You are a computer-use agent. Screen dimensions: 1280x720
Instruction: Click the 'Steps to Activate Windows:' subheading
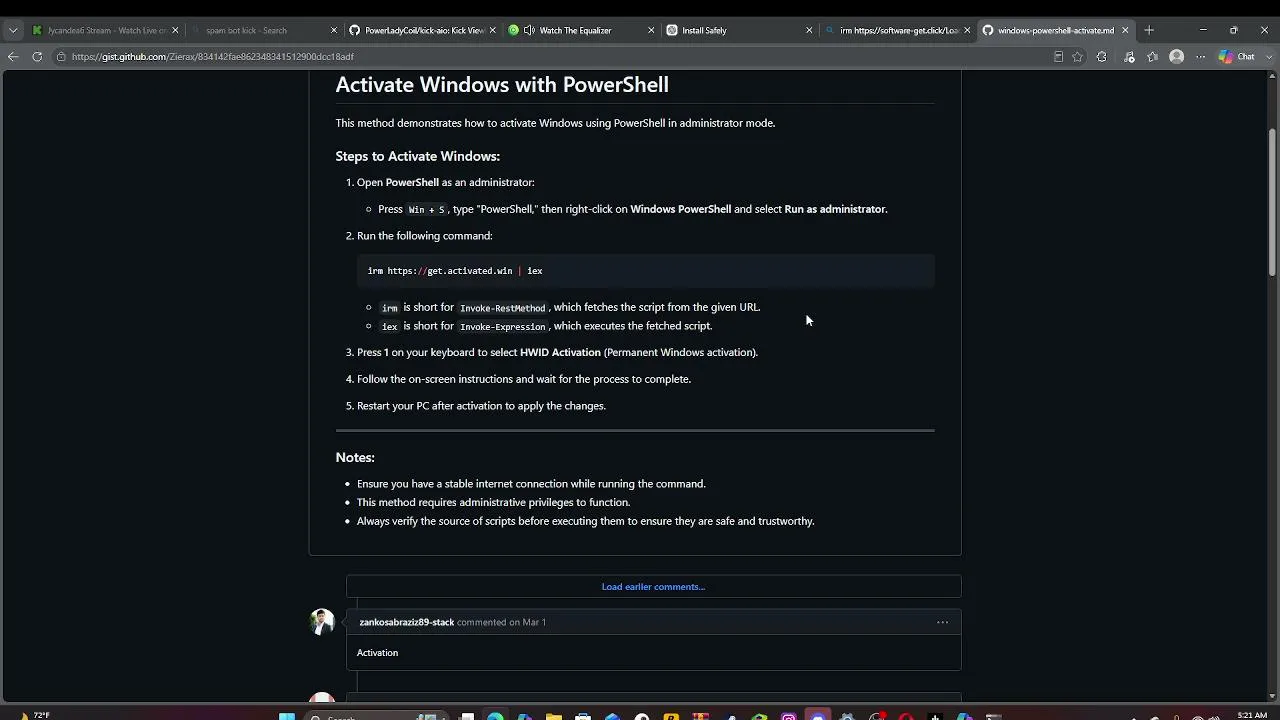[418, 156]
